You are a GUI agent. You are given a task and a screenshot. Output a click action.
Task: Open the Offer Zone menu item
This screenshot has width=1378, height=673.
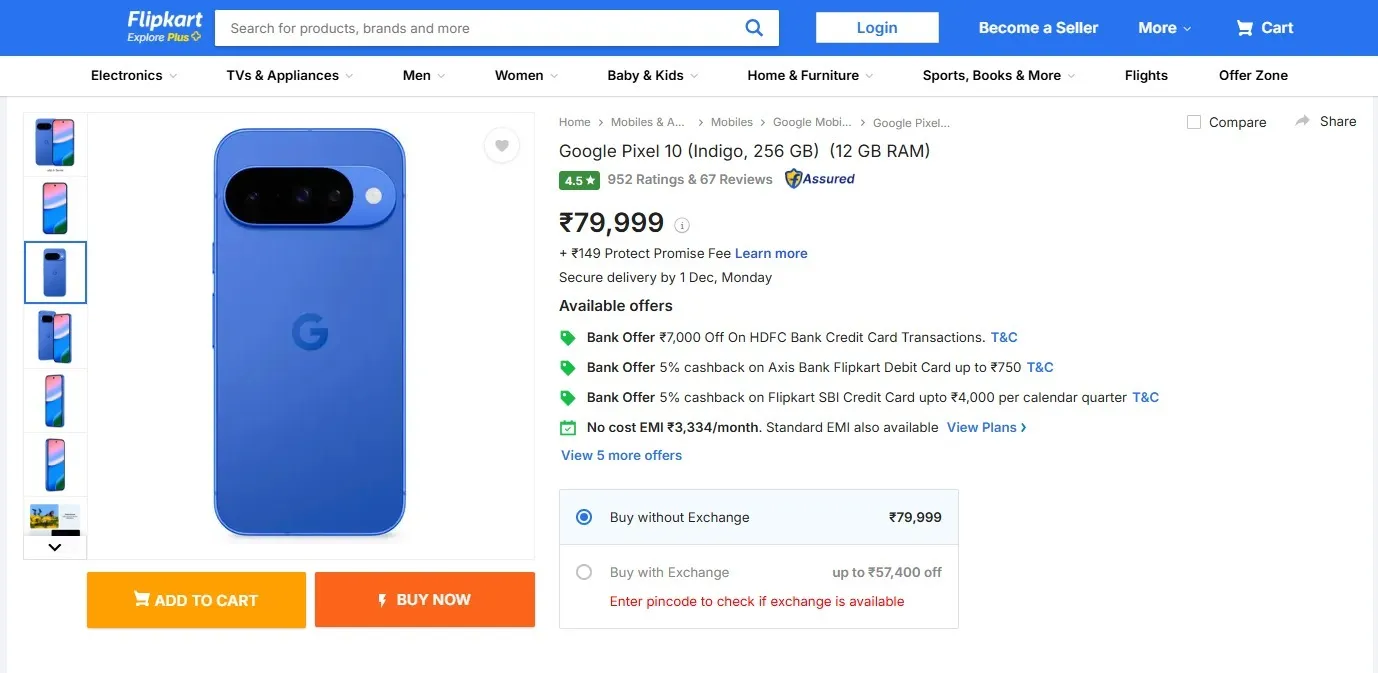[x=1253, y=75]
